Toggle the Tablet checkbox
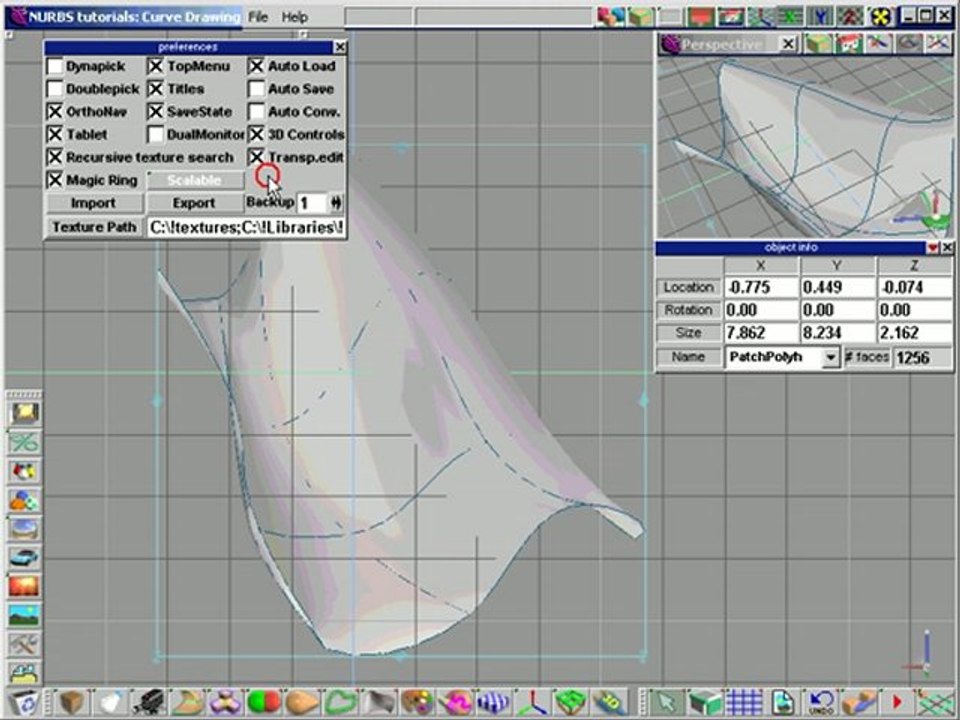960x720 pixels. tap(55, 134)
